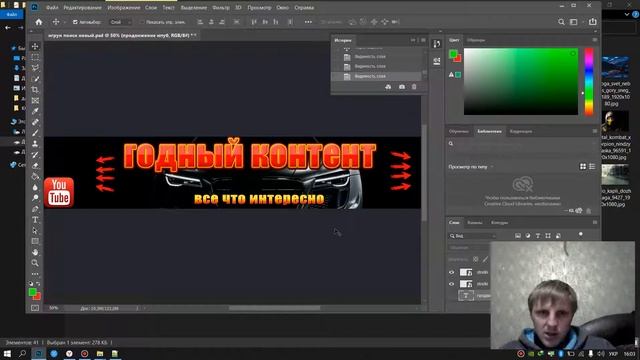This screenshot has height=360, width=640.
Task: Delete current state in History panel
Action: [x=414, y=87]
